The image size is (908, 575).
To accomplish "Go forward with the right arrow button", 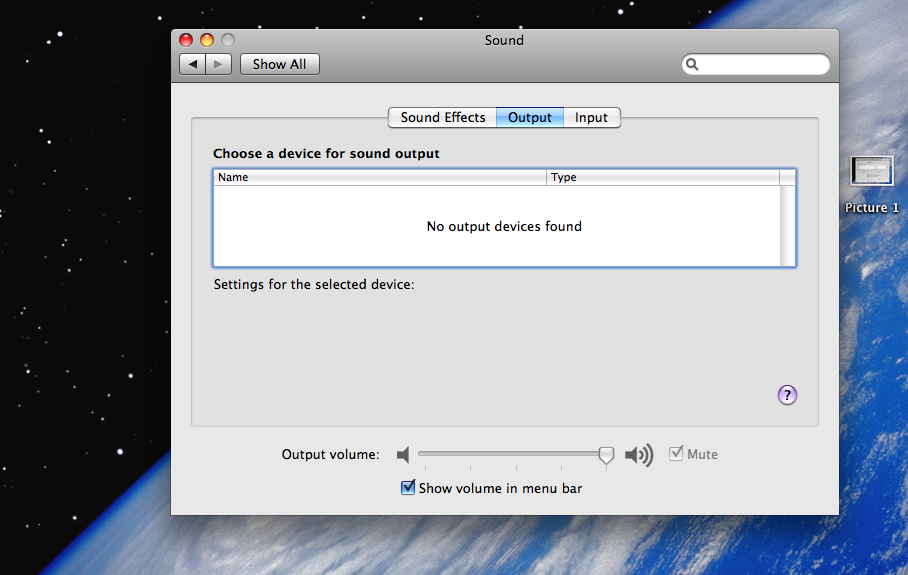I will pos(219,64).
